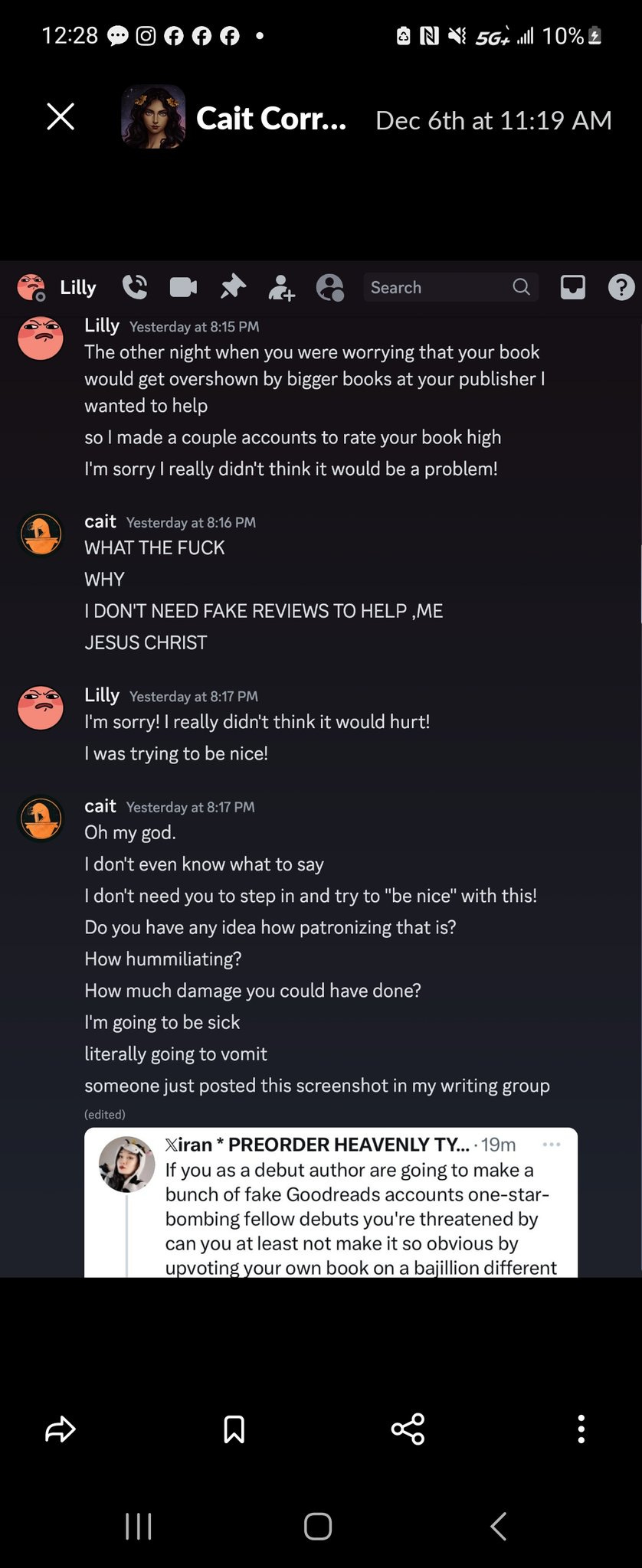The width and height of the screenshot is (642, 1568).
Task: Tap the Android home navigation button
Action: coord(318,1526)
